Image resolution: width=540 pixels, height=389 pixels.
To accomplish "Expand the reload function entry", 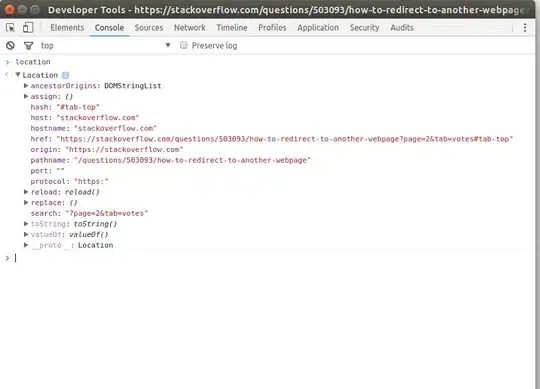I will 26,192.
